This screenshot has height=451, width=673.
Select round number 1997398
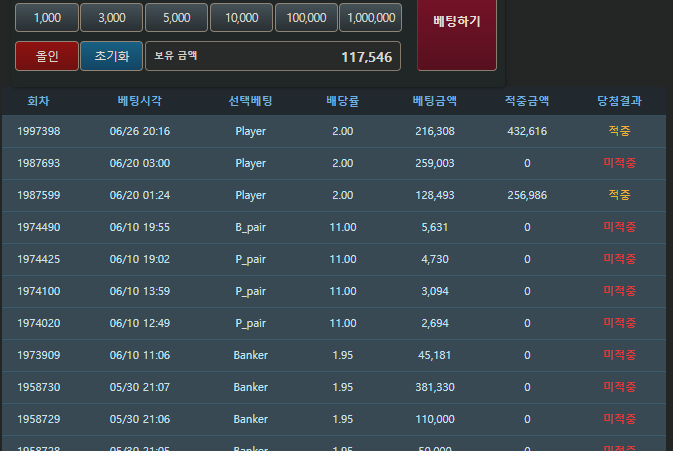39,131
